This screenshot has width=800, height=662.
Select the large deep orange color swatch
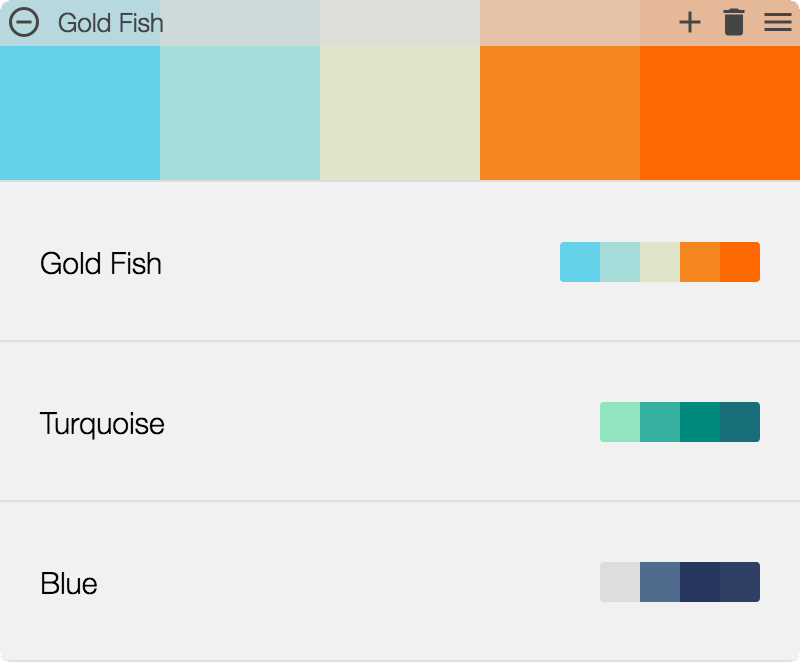[x=720, y=112]
